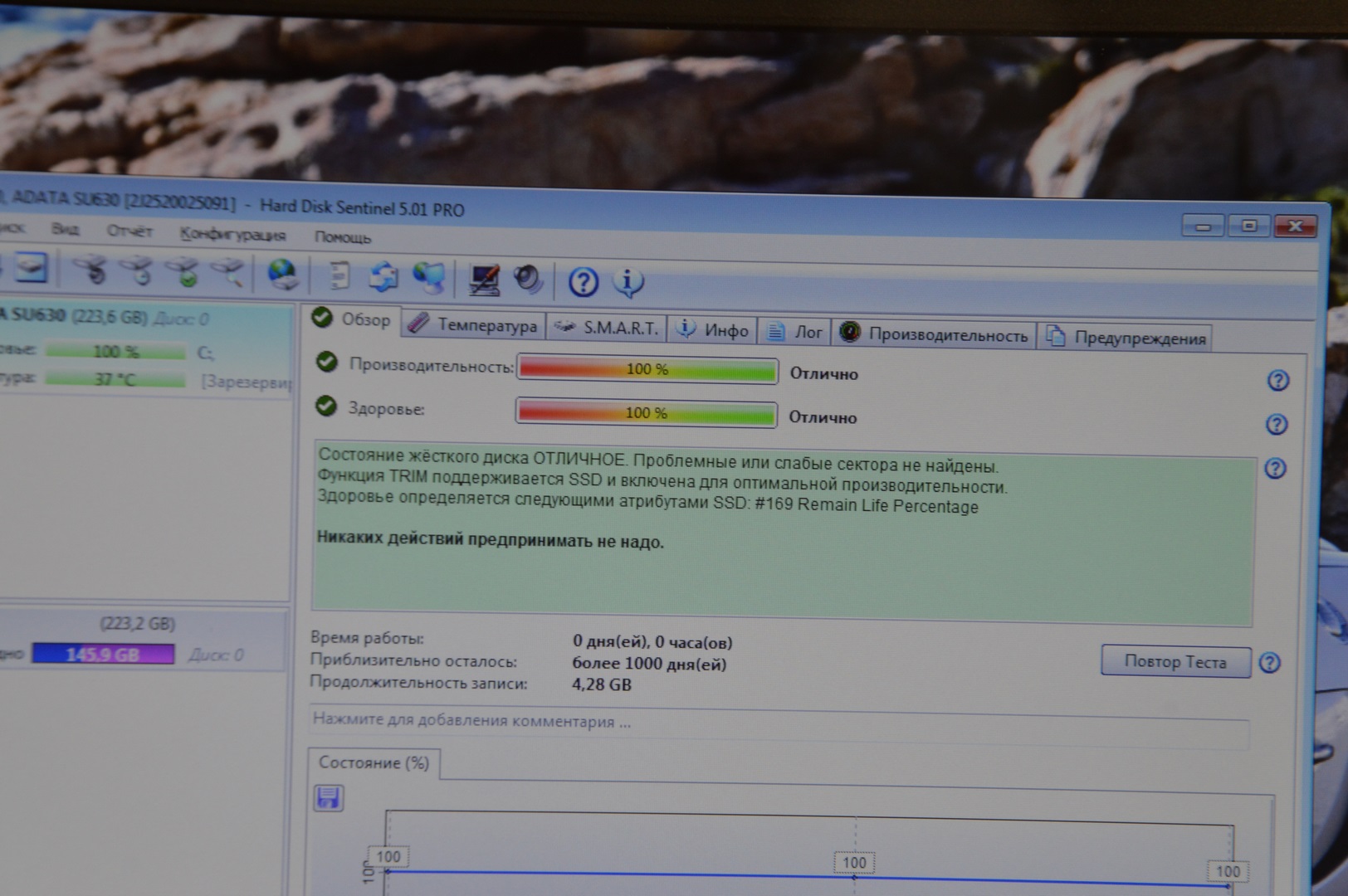Viewport: 1348px width, 896px height.
Task: Open the report document icon in toolbar
Action: 339,275
